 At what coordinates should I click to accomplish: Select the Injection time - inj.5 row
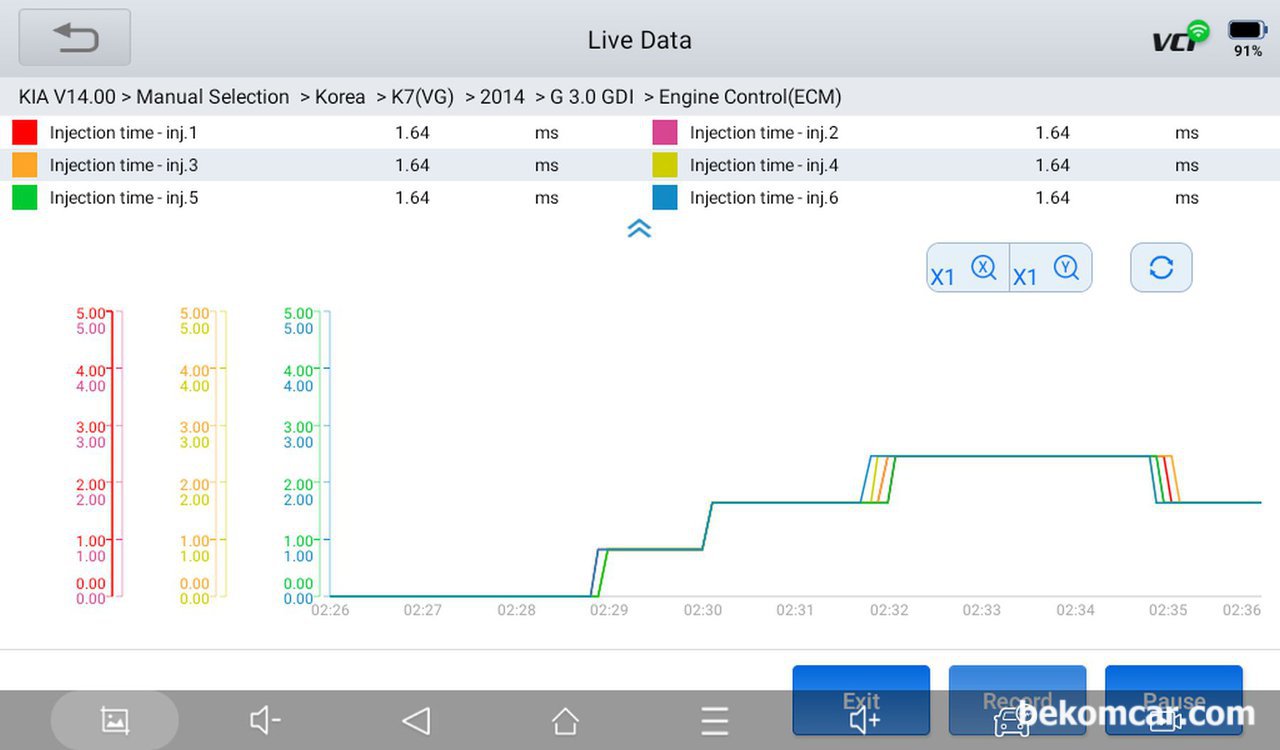point(124,198)
